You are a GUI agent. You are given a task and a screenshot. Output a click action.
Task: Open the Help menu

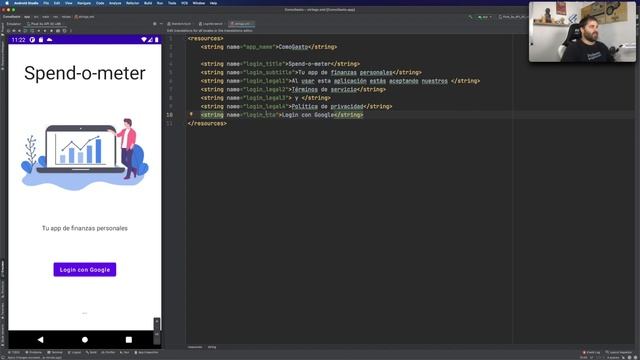[x=213, y=3]
